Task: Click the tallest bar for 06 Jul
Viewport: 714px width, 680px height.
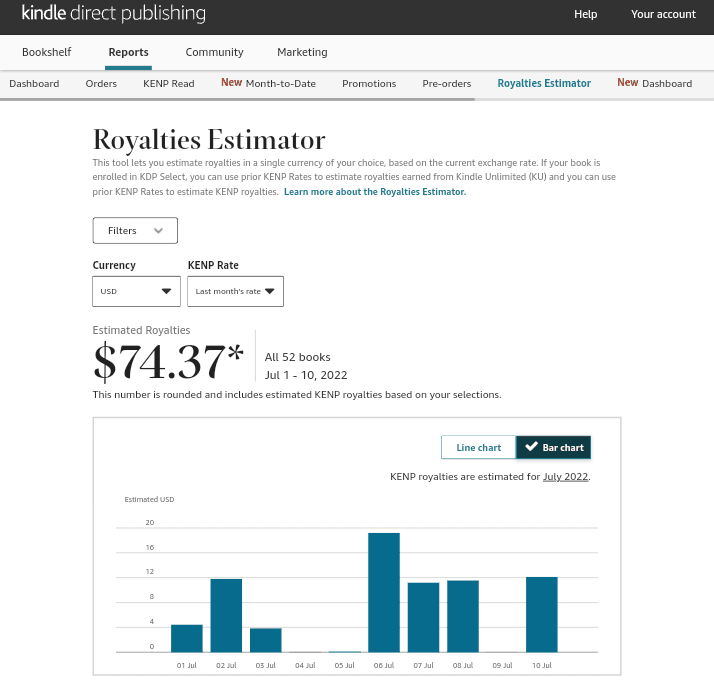Action: (x=384, y=593)
